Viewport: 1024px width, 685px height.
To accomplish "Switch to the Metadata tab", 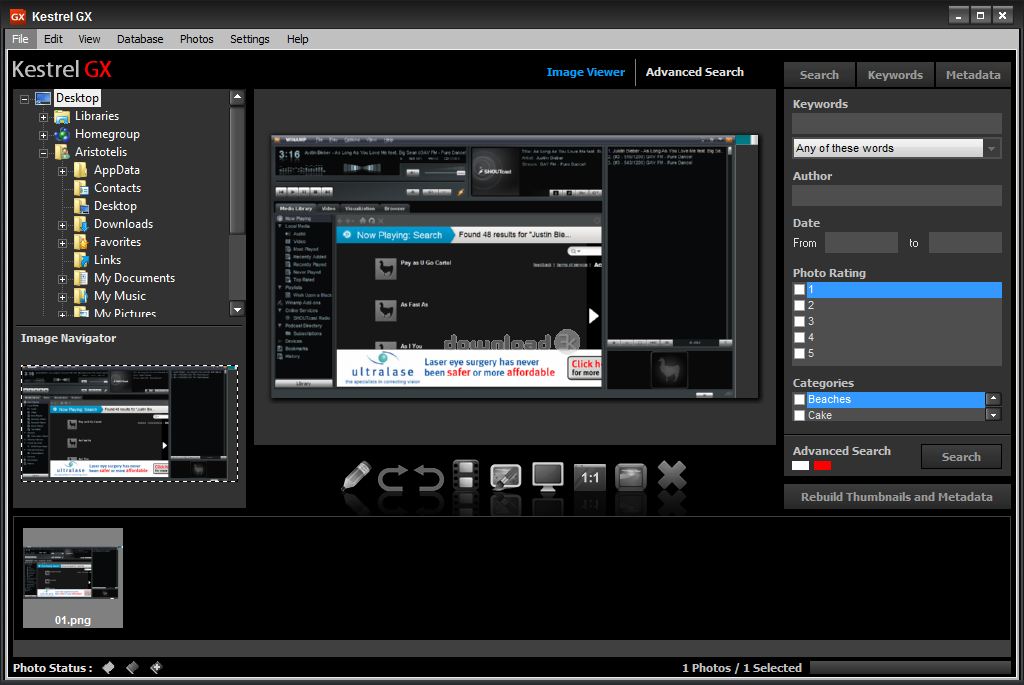I will 973,75.
